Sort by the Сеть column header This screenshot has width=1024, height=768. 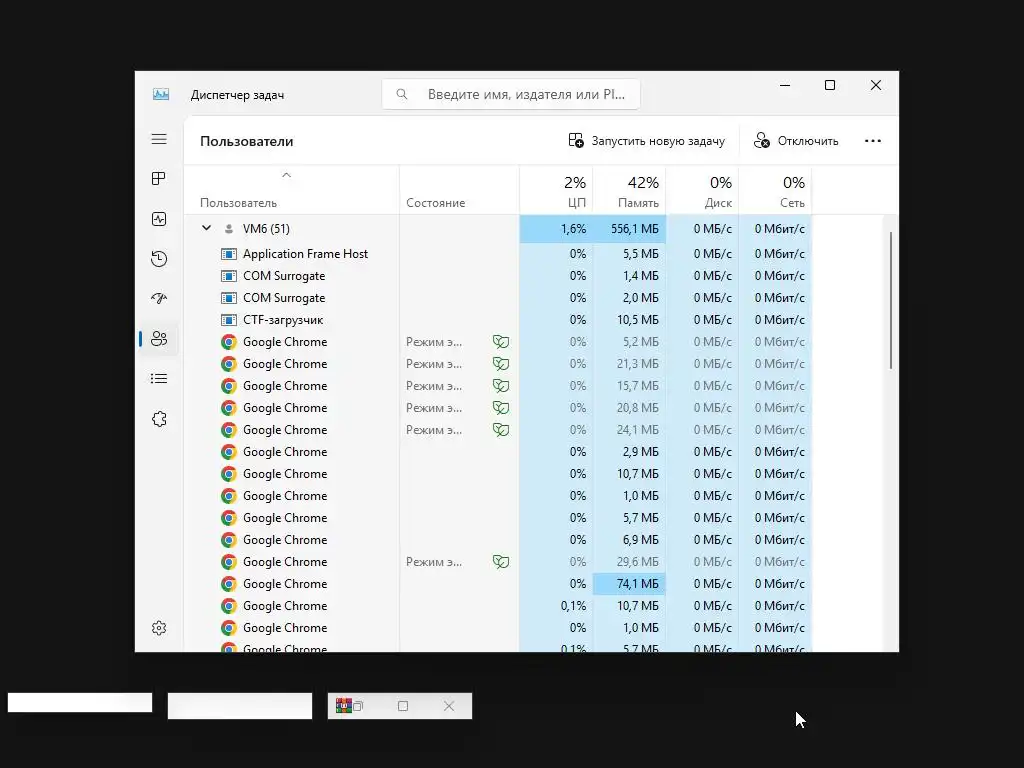click(x=775, y=190)
